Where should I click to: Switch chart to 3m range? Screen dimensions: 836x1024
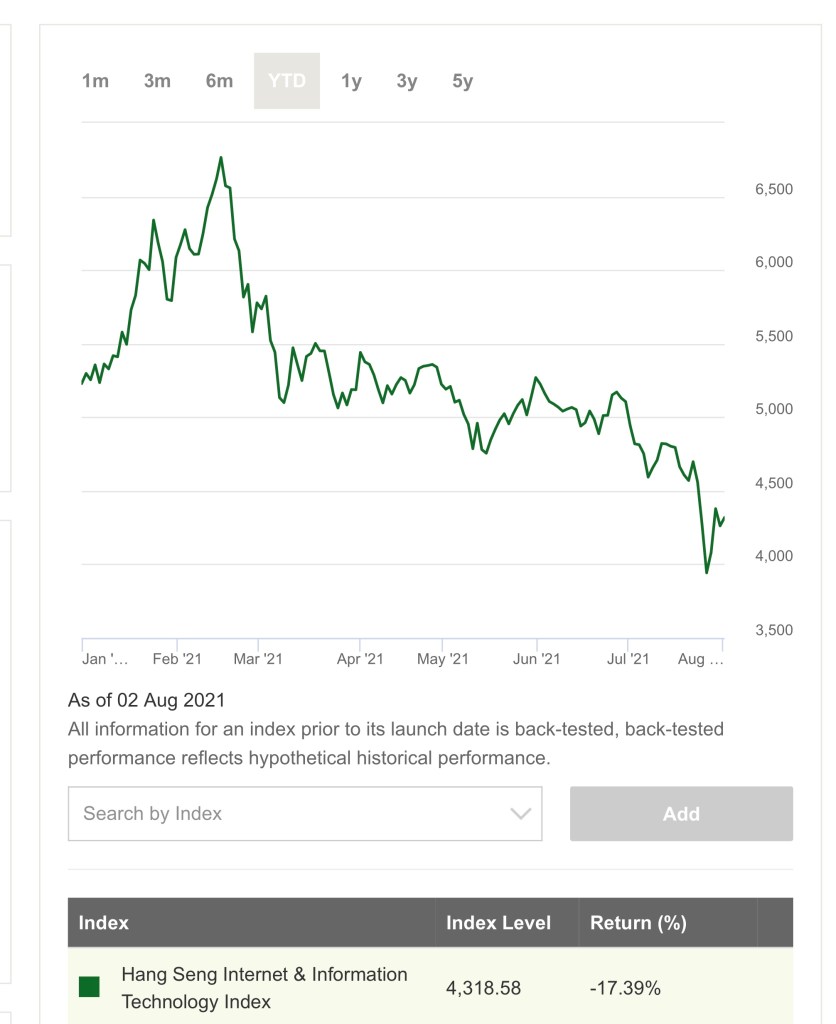pos(157,82)
